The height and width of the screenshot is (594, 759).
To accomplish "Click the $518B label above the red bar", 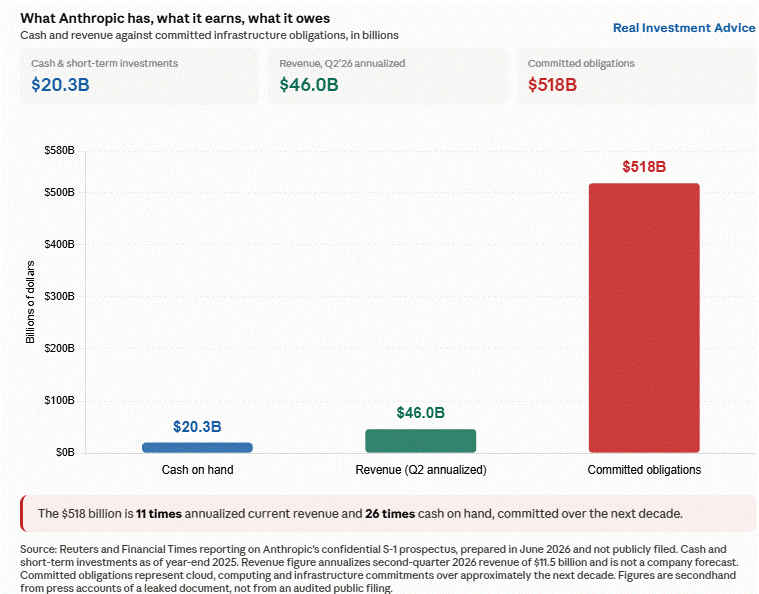I will pos(644,167).
